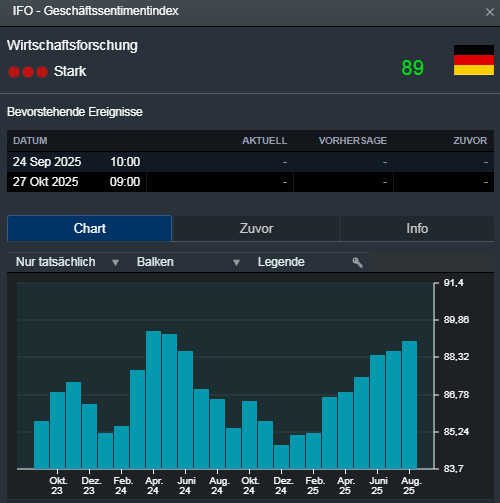This screenshot has height=503, width=500.
Task: Click the 91,4 axis label
Action: click(x=453, y=283)
